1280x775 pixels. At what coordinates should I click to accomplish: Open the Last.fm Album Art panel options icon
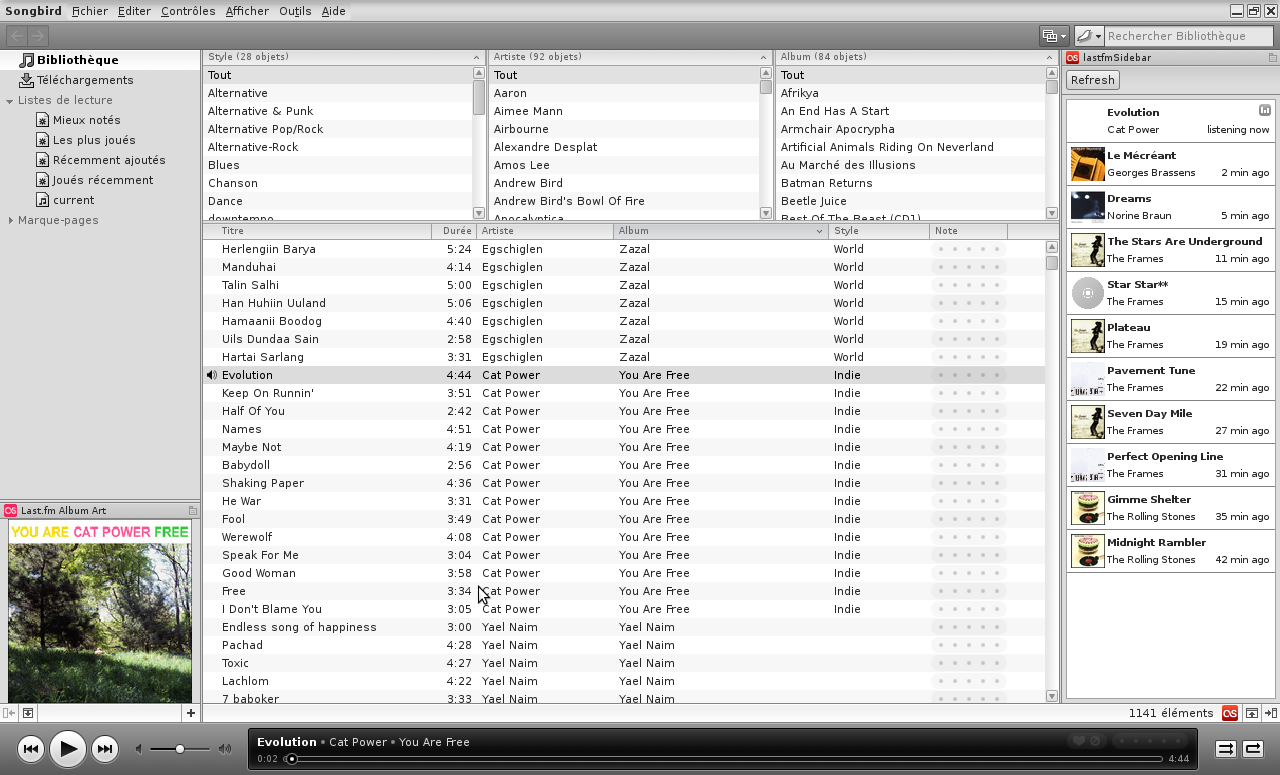tap(193, 510)
